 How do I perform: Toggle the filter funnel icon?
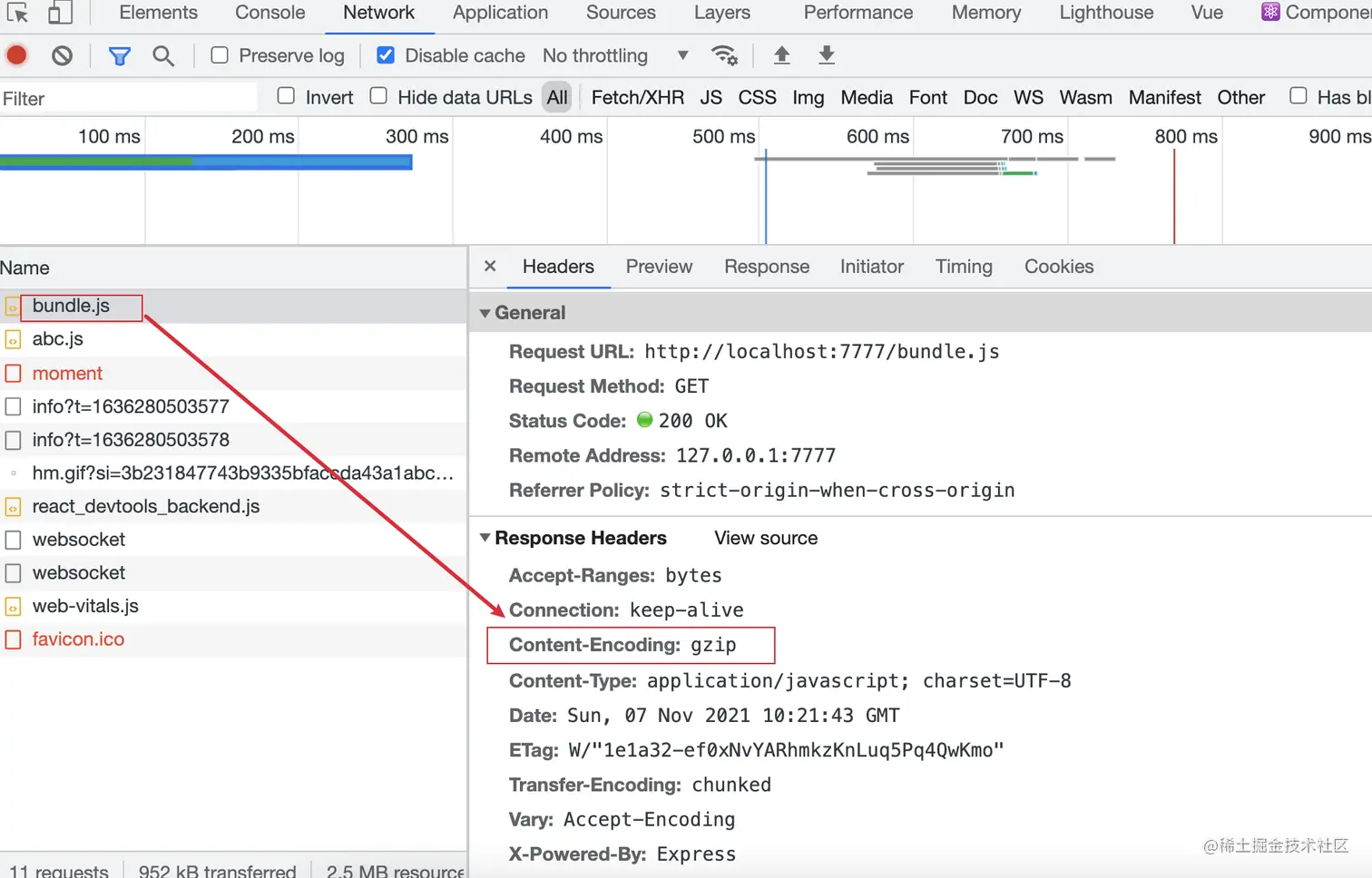[x=119, y=56]
